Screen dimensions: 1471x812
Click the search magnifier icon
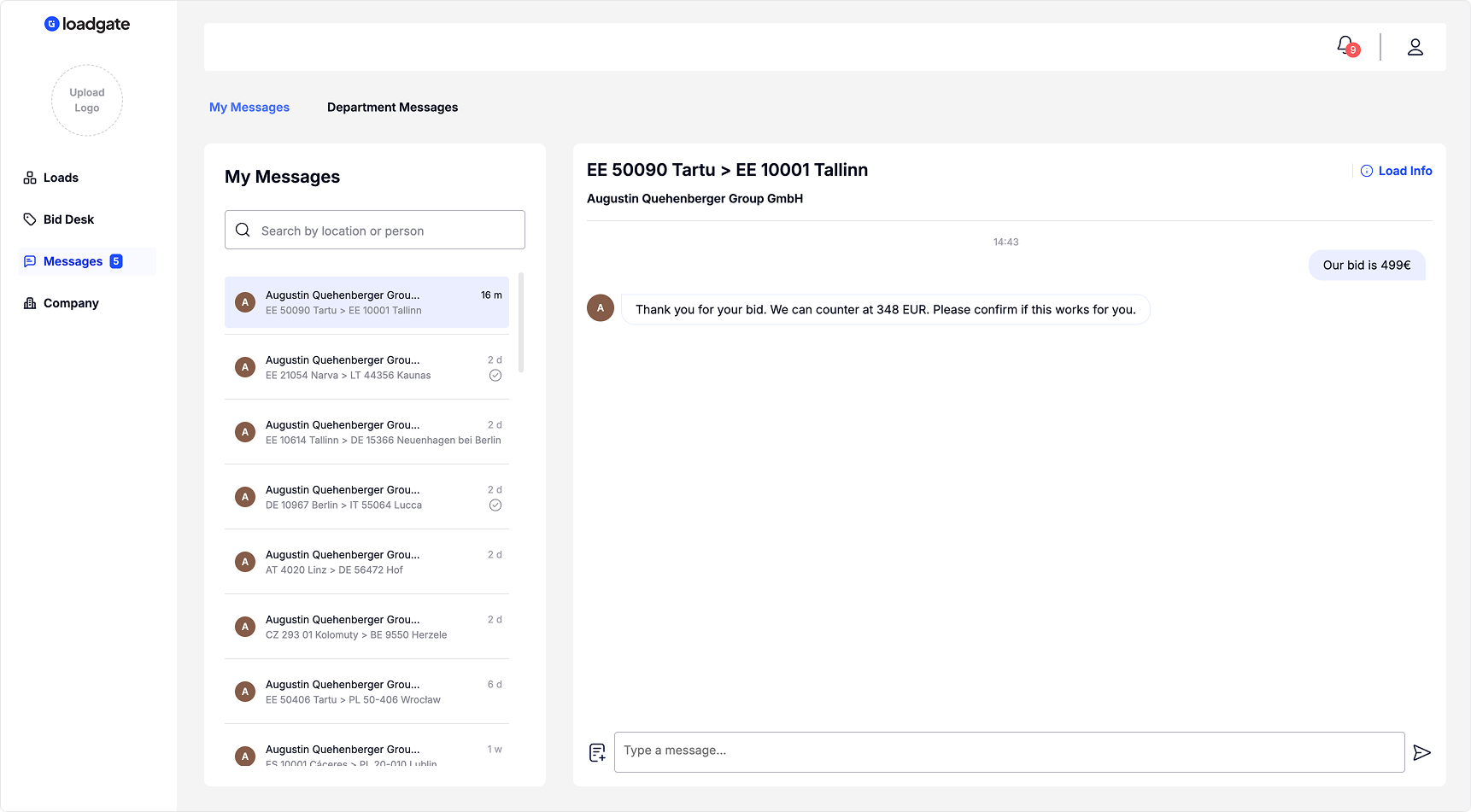(243, 231)
